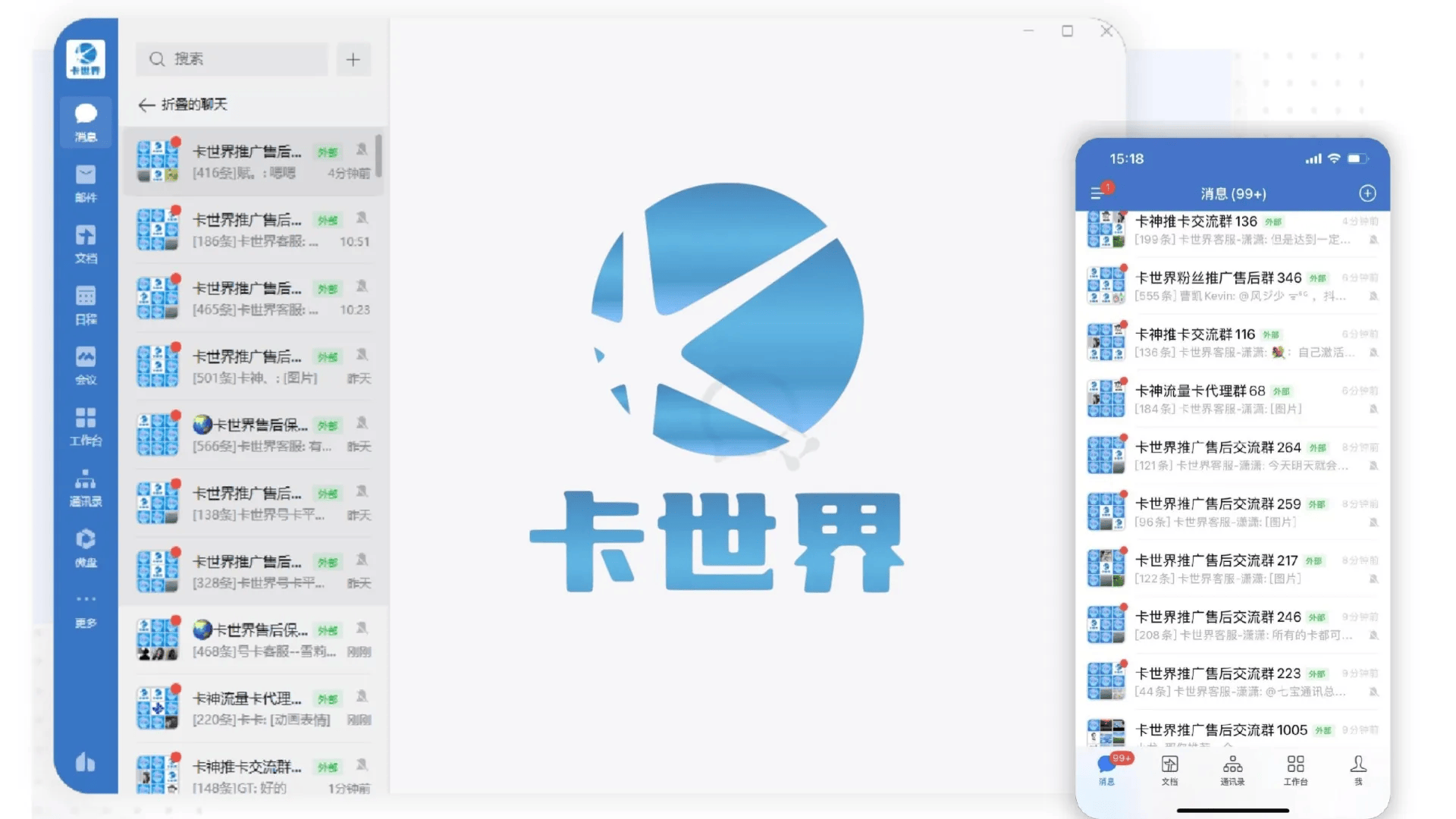Viewport: 1456px width, 819px height.
Task: Open the 工作台 (workbench) sidebar icon
Action: click(86, 425)
